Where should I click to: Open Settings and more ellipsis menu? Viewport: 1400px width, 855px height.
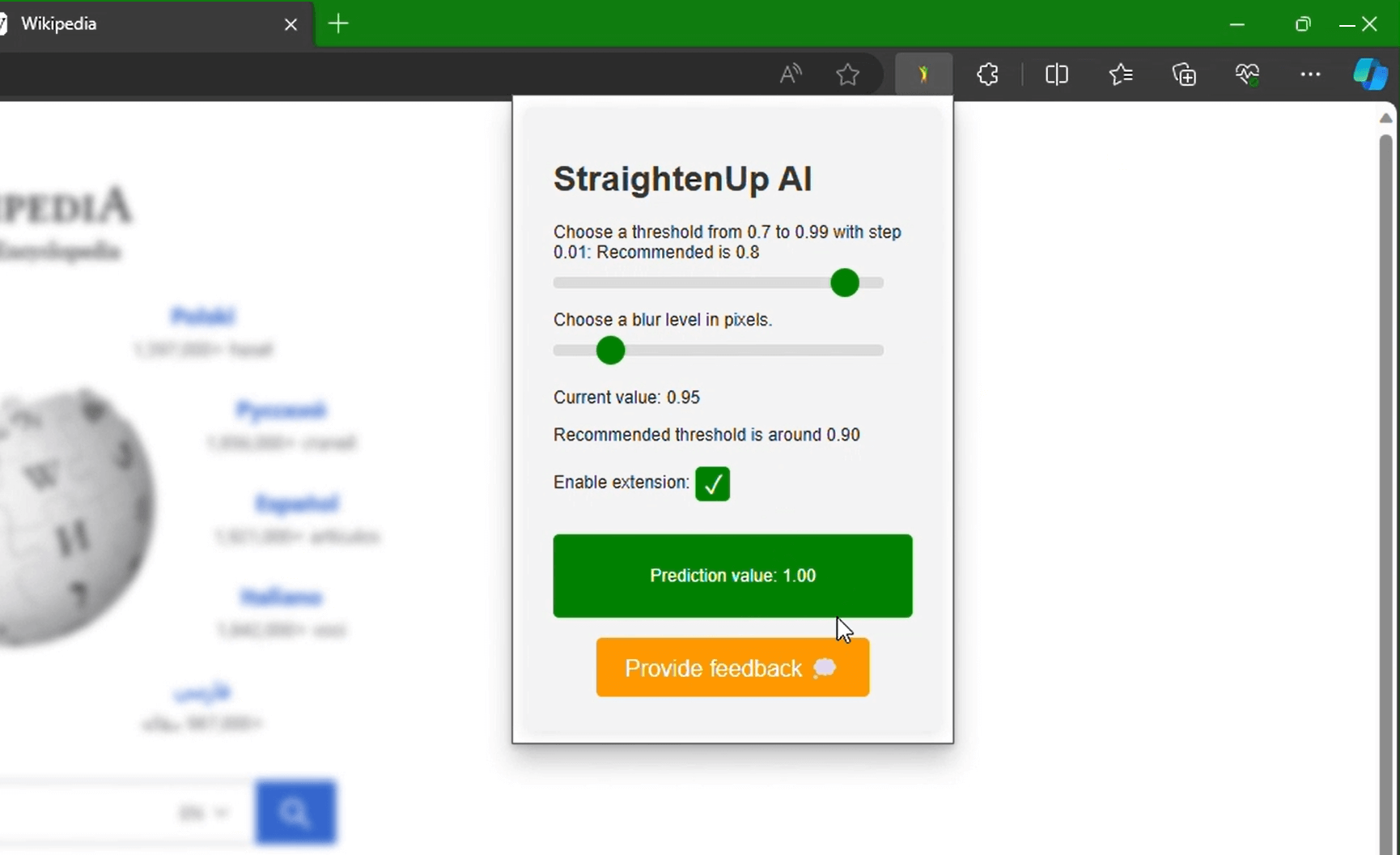tap(1309, 74)
